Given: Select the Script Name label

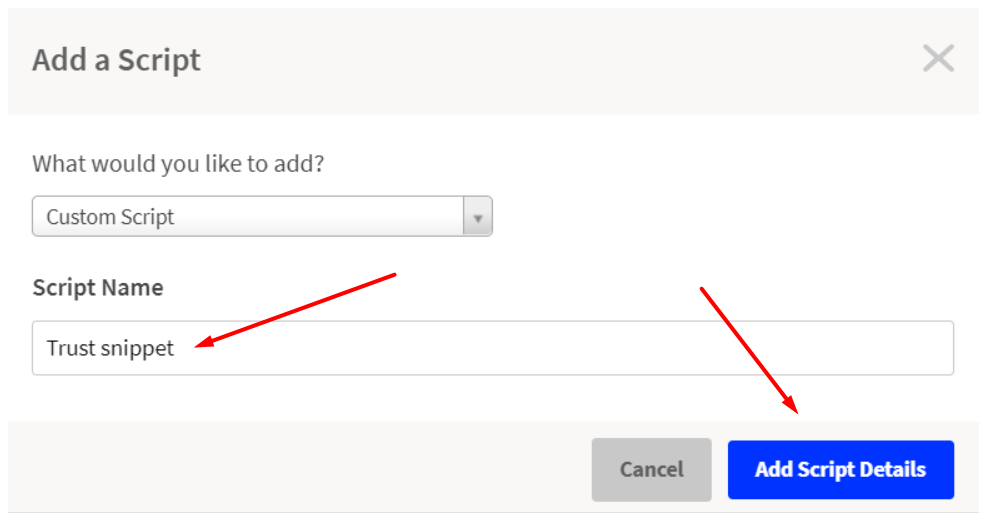Looking at the screenshot, I should pyautogui.click(x=98, y=288).
